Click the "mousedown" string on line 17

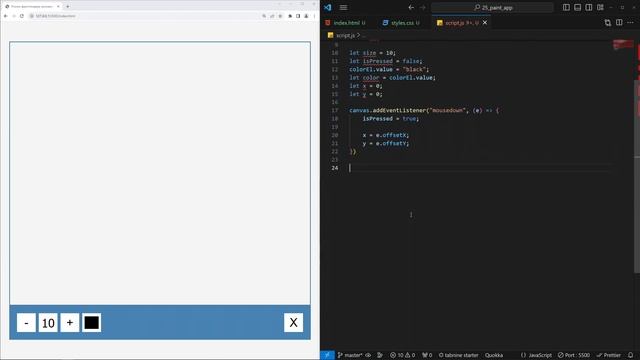pos(447,111)
